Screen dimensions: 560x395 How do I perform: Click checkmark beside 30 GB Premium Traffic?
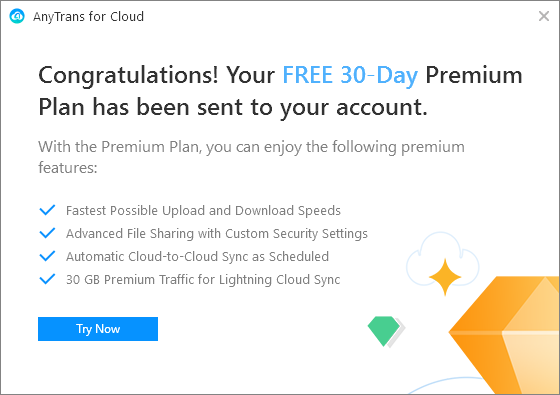47,279
